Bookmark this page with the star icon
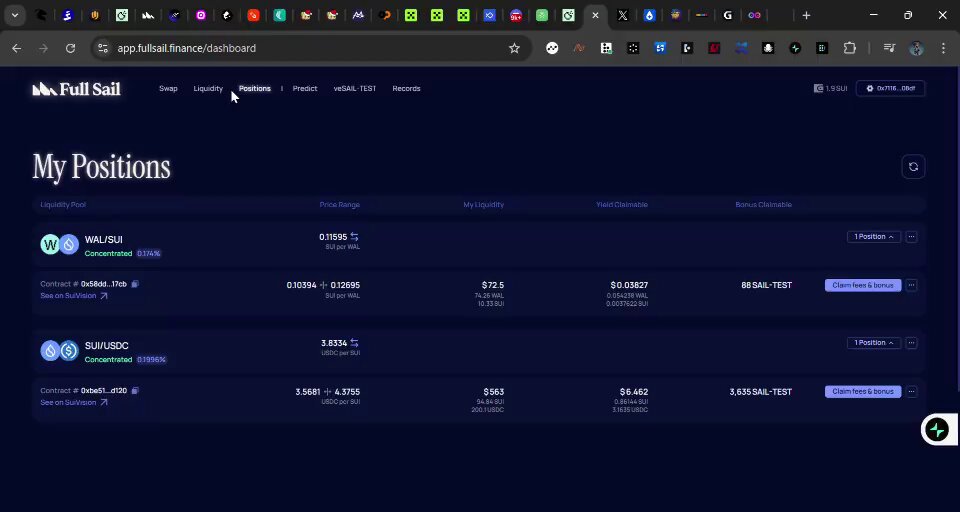The width and height of the screenshot is (960, 512). (514, 48)
